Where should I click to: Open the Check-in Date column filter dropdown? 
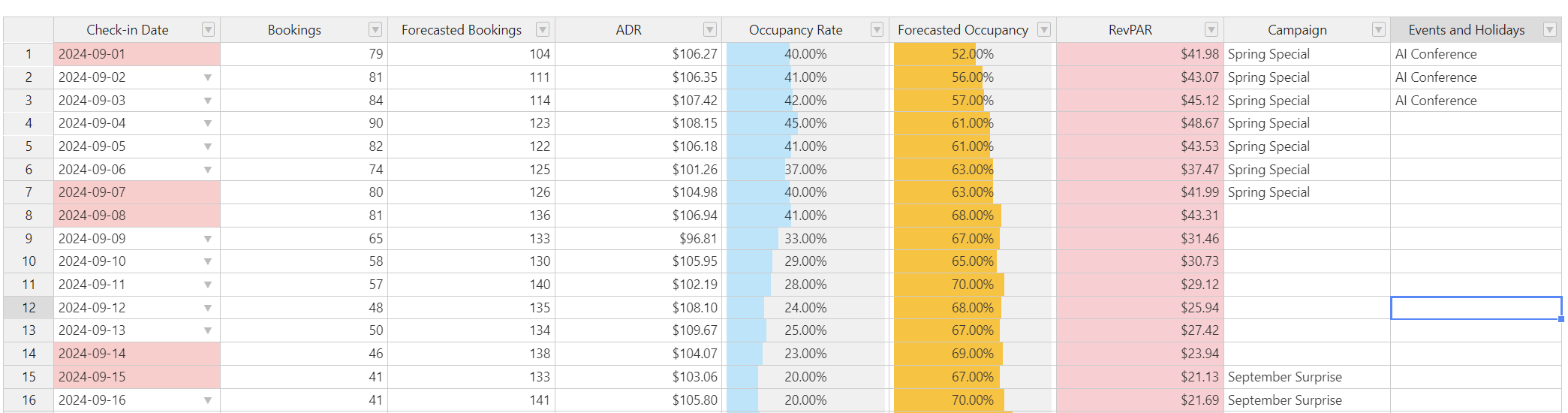point(209,30)
